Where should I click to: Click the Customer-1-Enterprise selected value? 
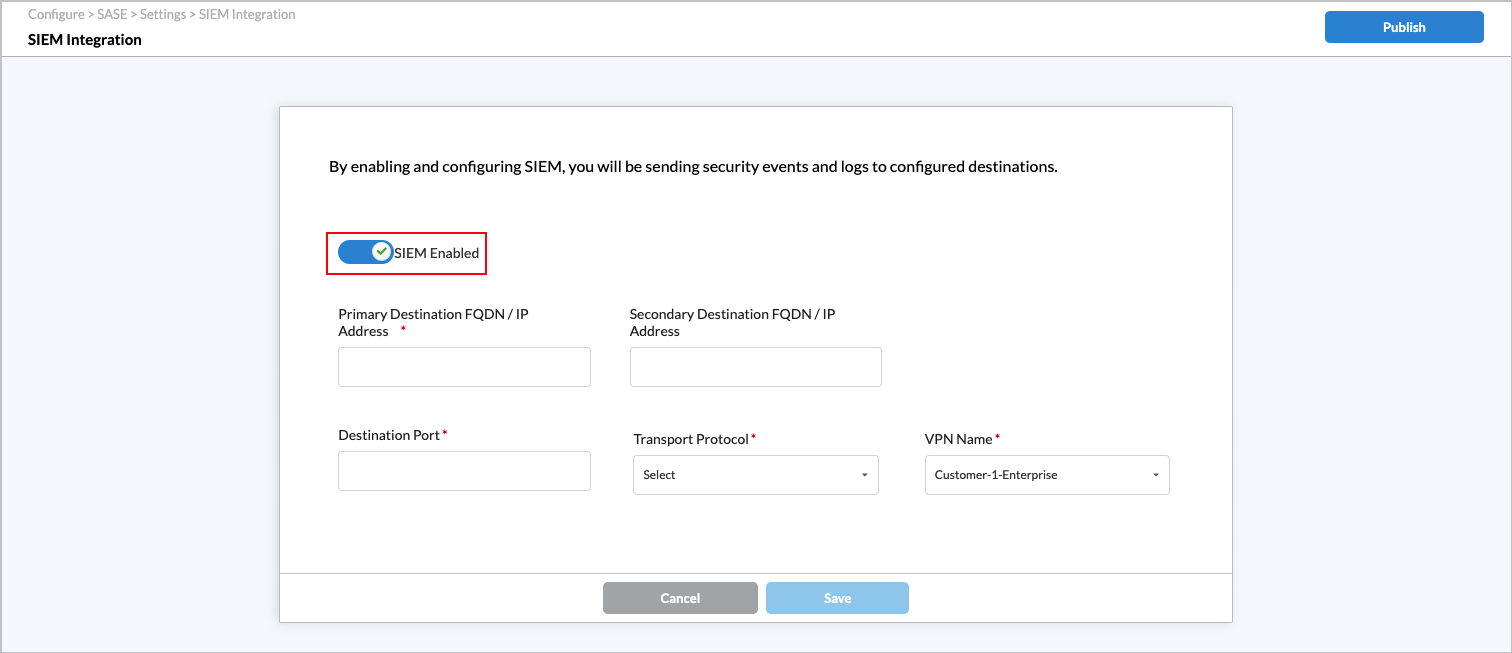tap(995, 475)
